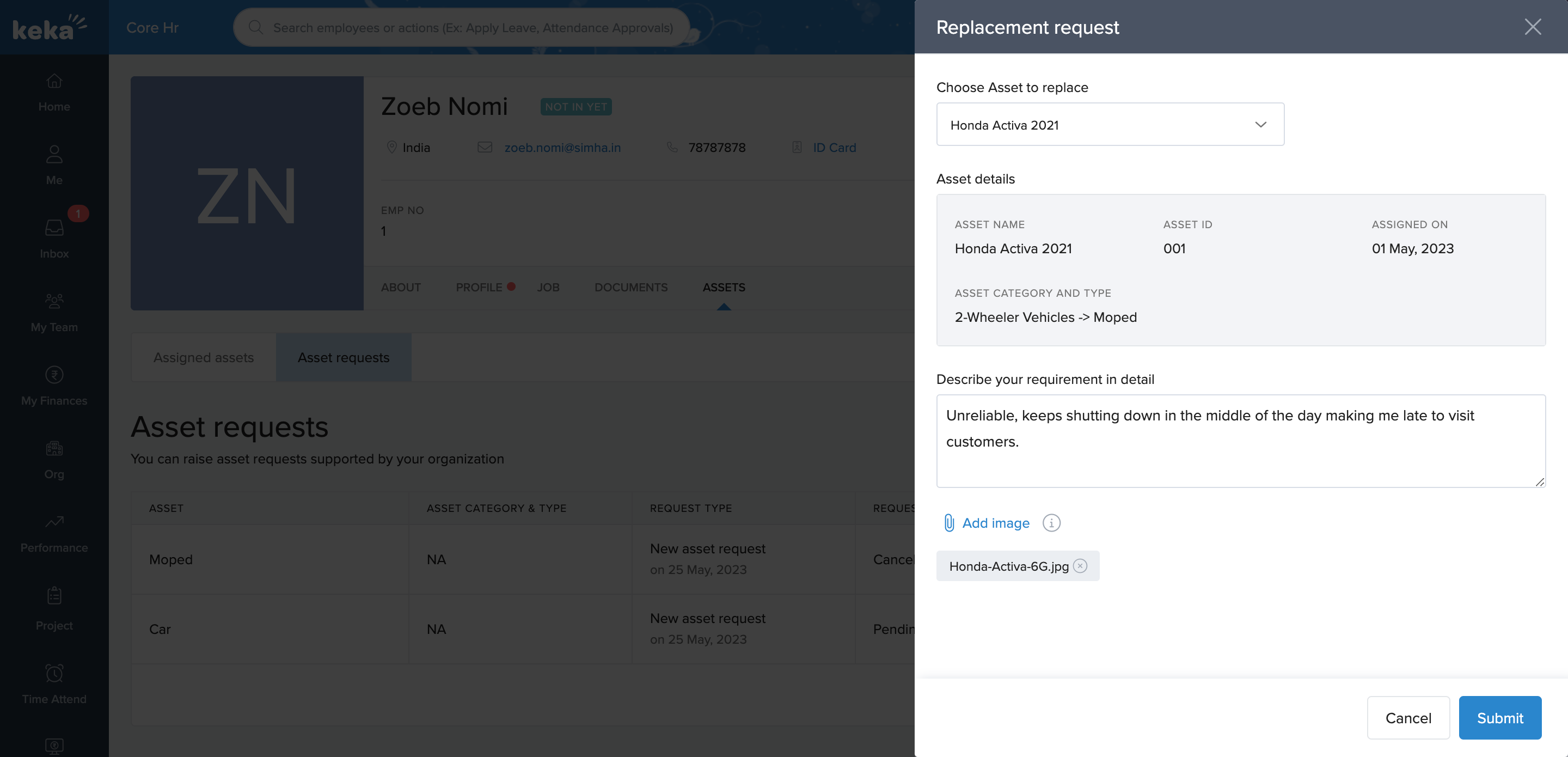Click the Cancel button
The image size is (1568, 757).
click(1408, 717)
